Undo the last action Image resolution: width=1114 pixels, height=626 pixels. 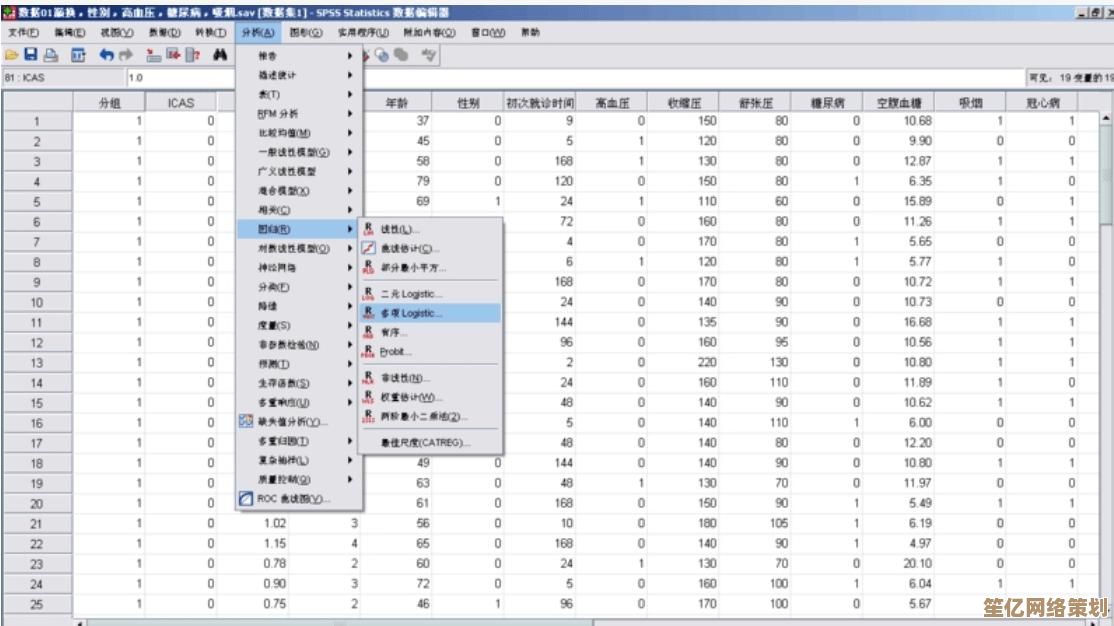(x=106, y=53)
